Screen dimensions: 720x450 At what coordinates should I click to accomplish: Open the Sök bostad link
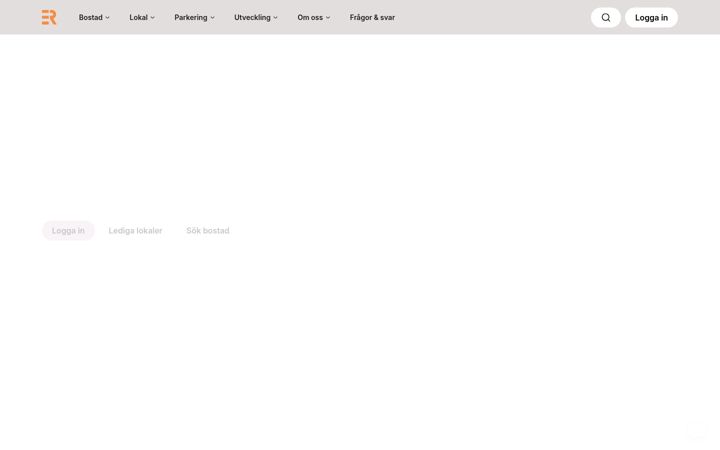pos(208,231)
